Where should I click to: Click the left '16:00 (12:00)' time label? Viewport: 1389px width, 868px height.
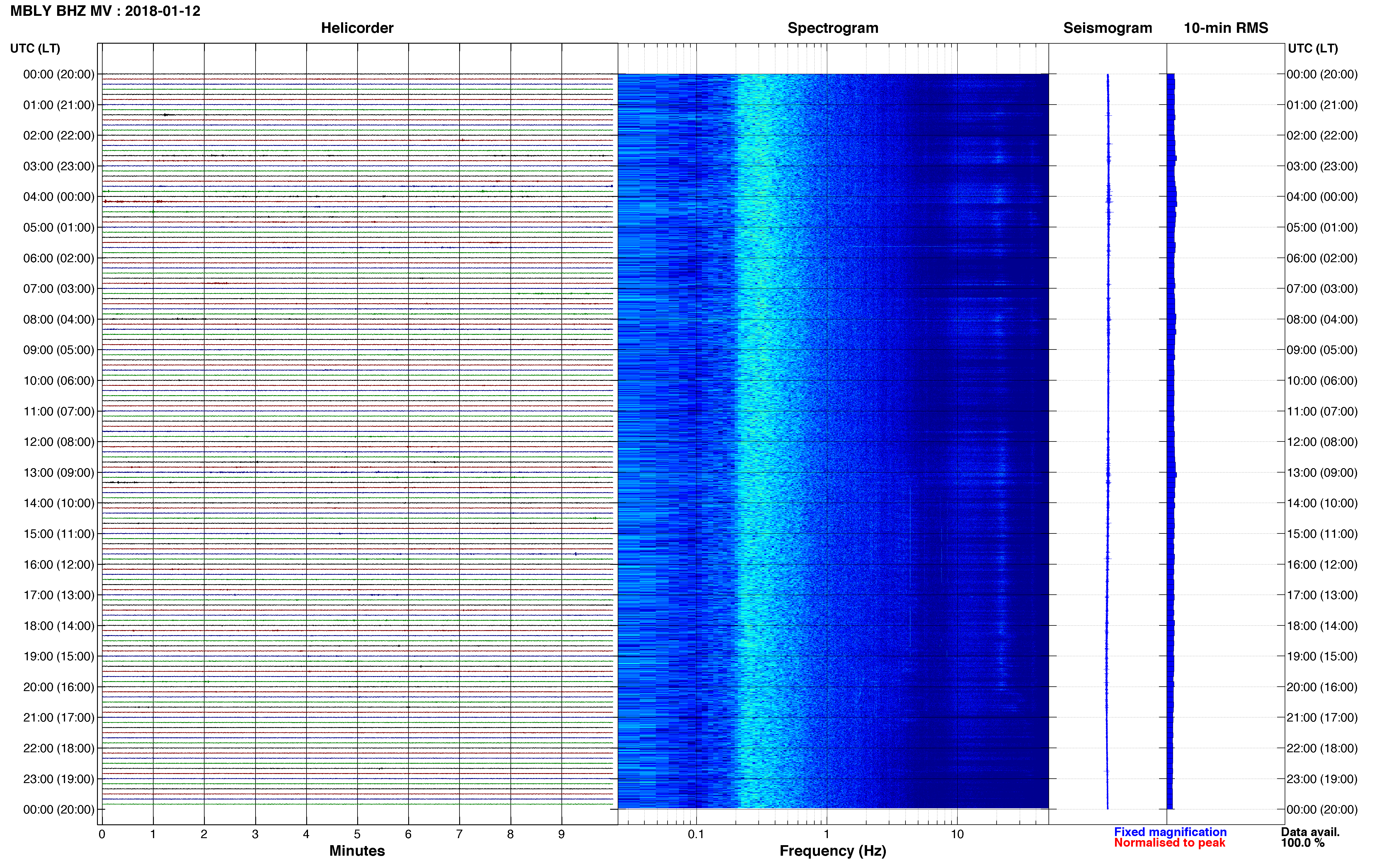point(59,565)
